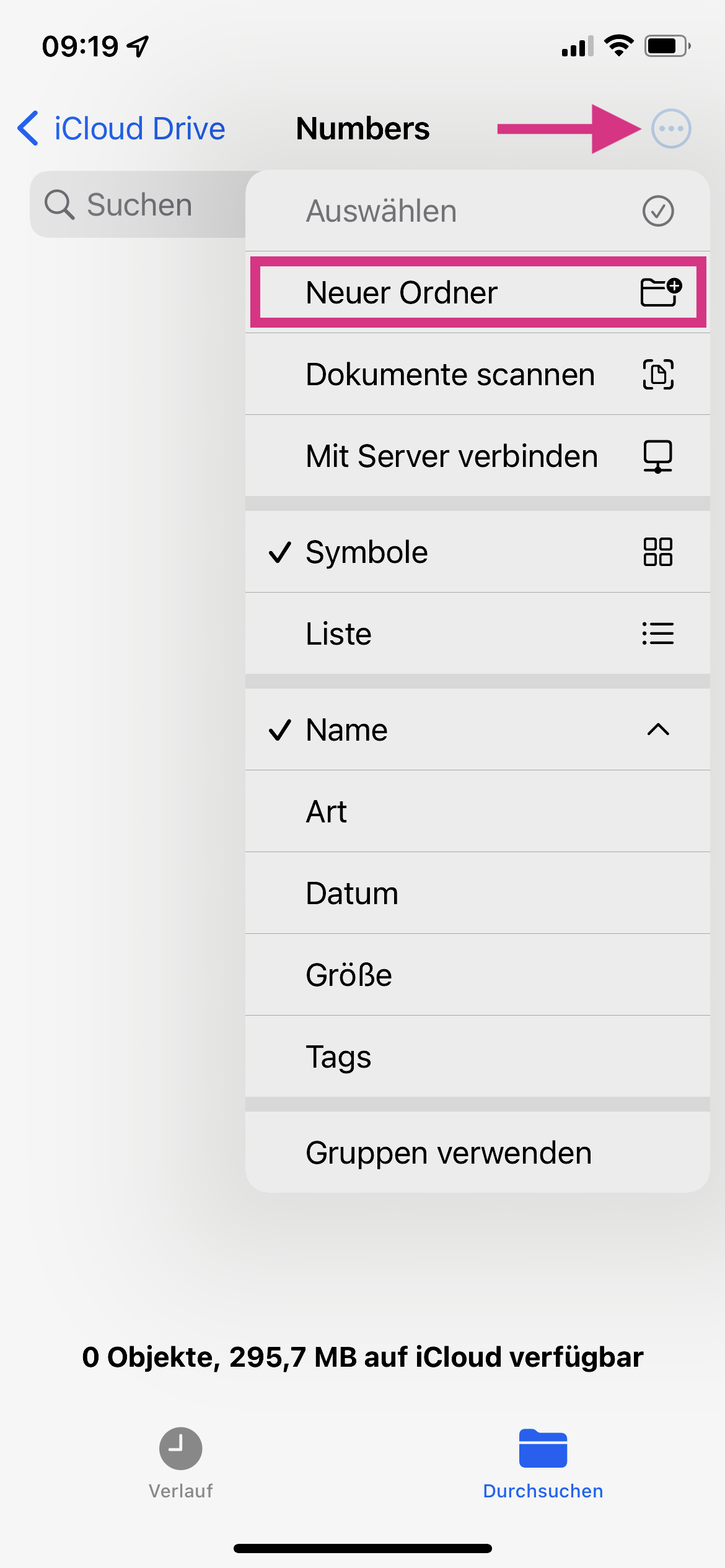The width and height of the screenshot is (725, 1568).
Task: Sort files by Datum
Action: pos(352,893)
